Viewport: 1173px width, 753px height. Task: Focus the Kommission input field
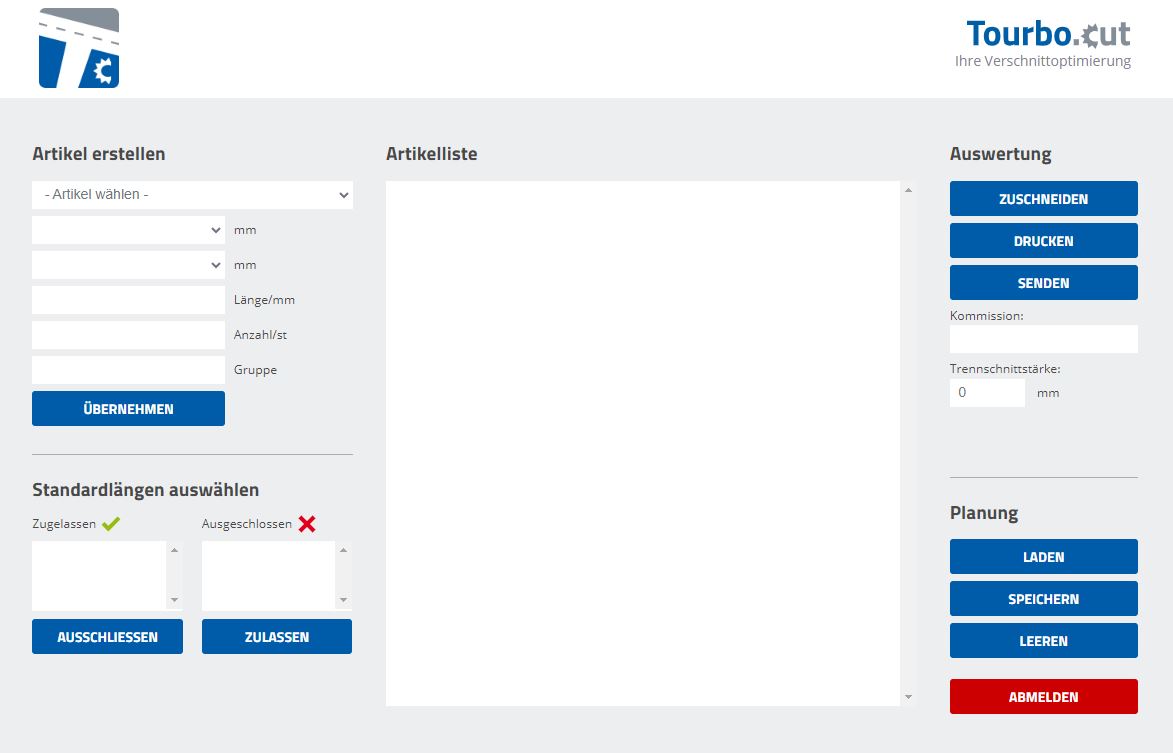pyautogui.click(x=1044, y=339)
